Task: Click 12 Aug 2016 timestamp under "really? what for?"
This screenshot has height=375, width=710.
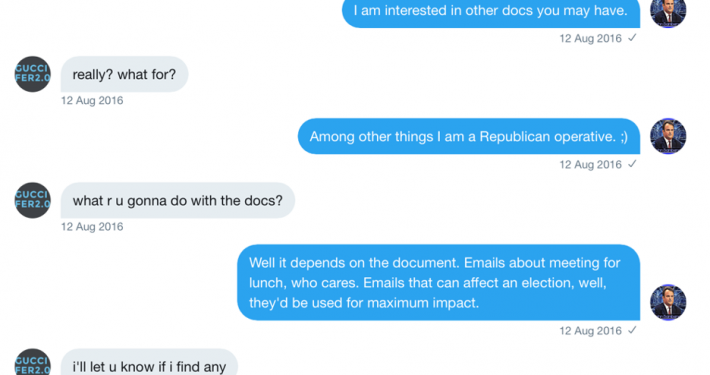Action: pos(92,100)
